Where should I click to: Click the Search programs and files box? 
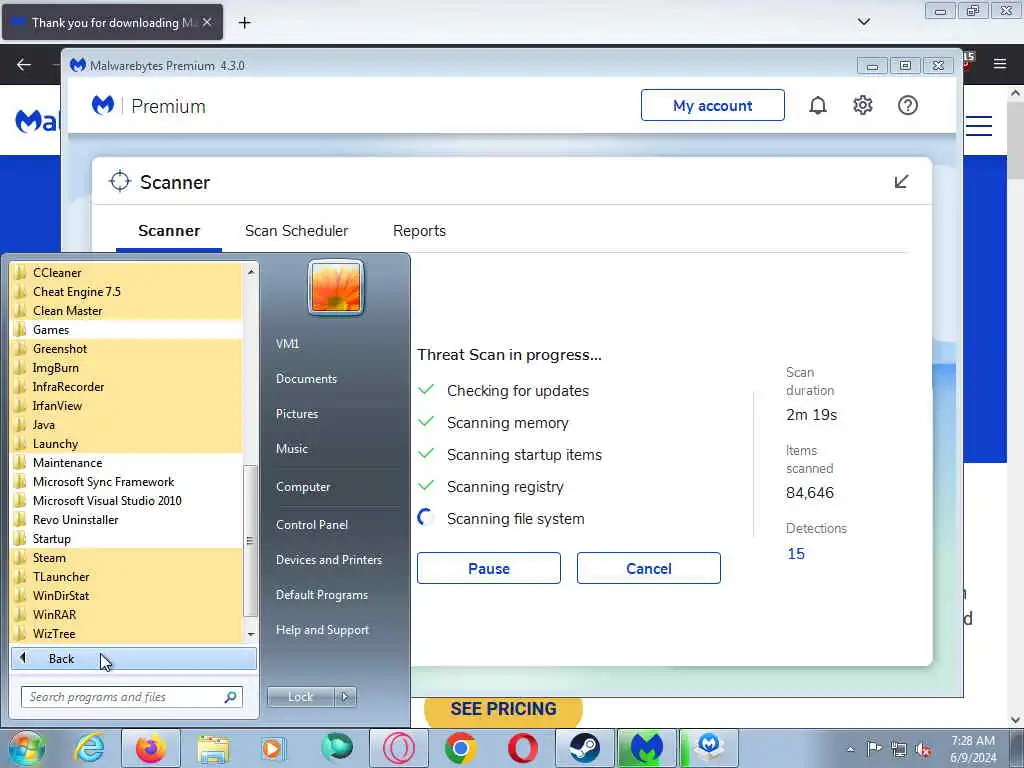click(131, 697)
